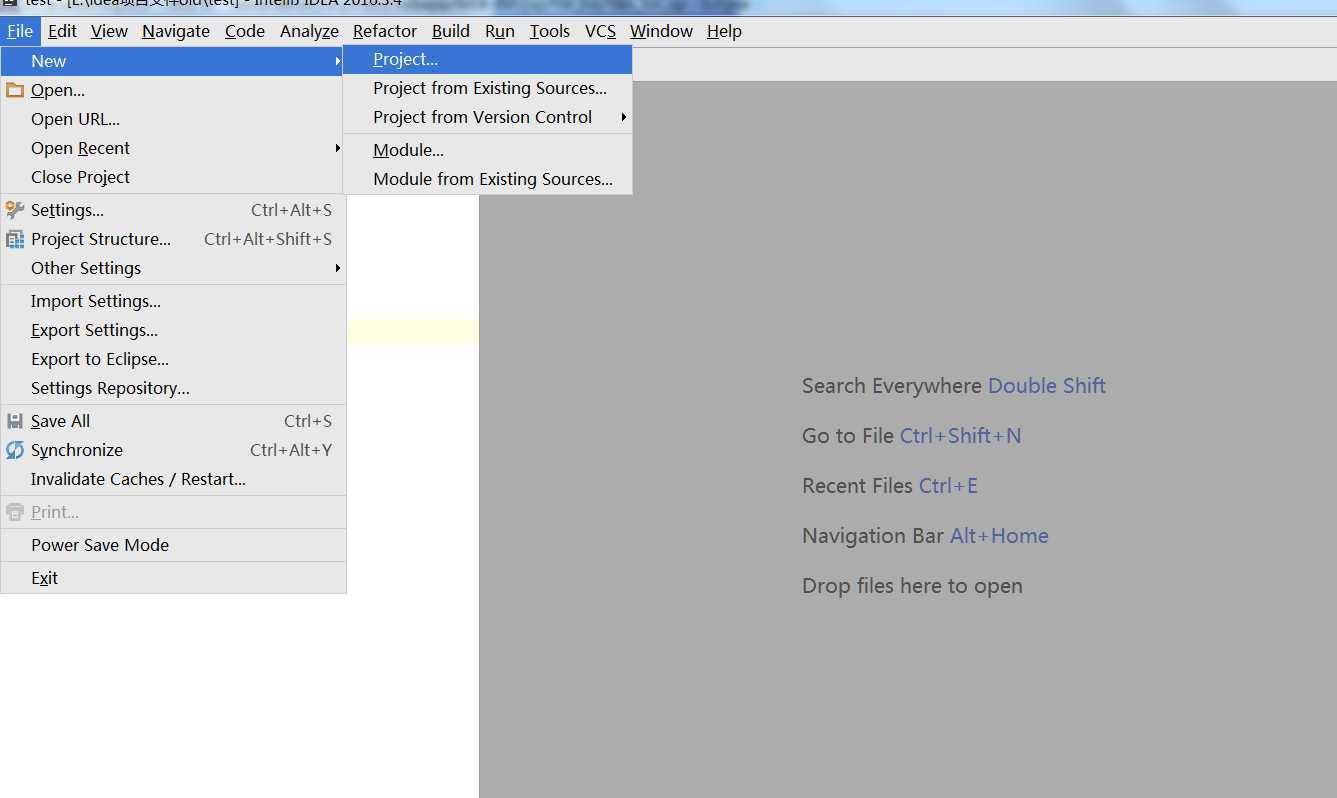Open the Build menu
The image size is (1337, 798).
pyautogui.click(x=451, y=31)
